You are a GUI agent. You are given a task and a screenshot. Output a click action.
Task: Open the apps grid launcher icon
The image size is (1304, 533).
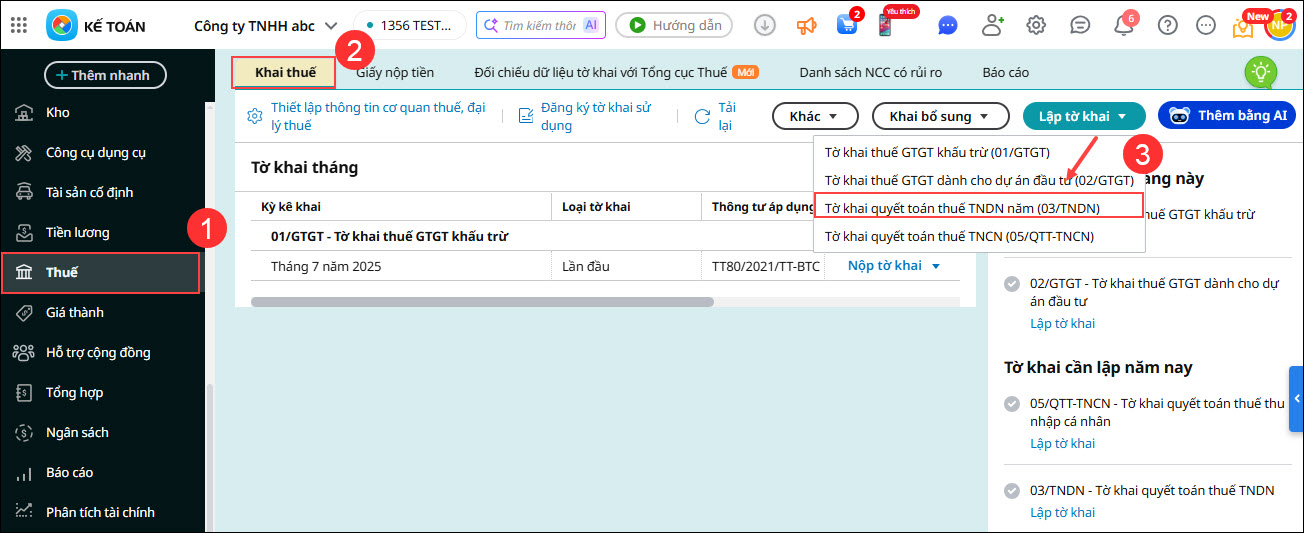(x=19, y=25)
